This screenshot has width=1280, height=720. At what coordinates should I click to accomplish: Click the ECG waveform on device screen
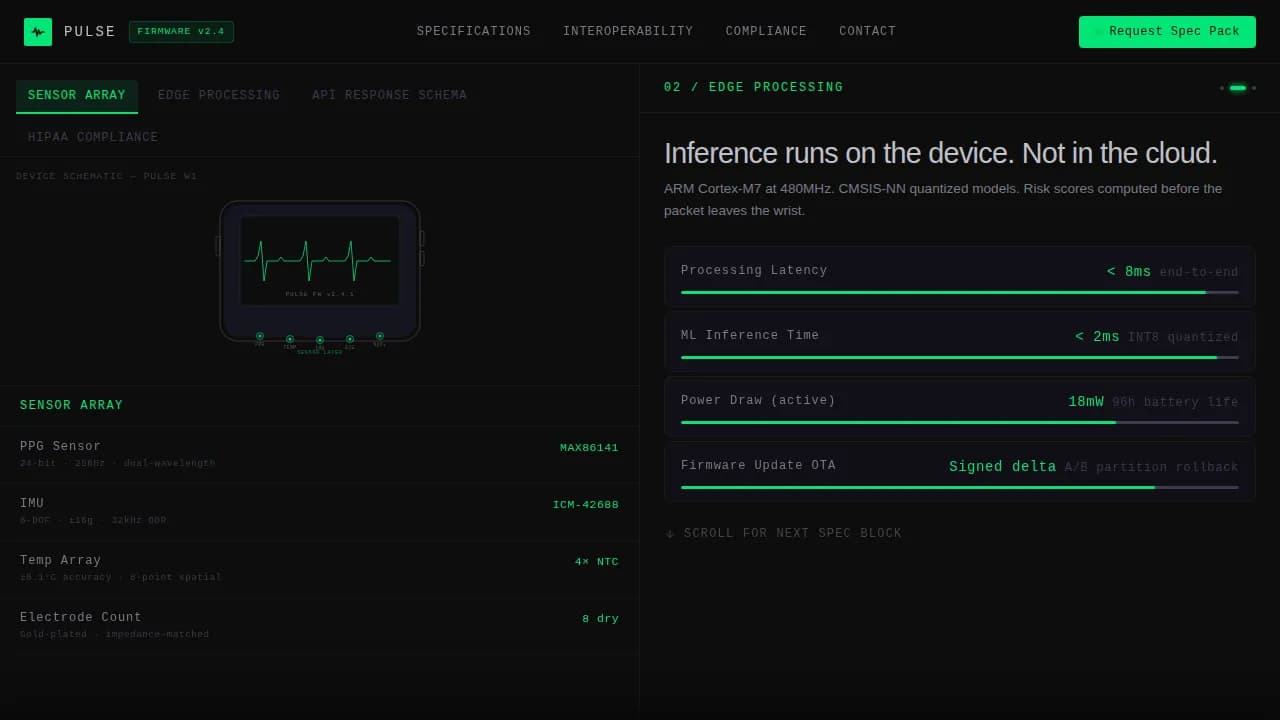click(317, 260)
